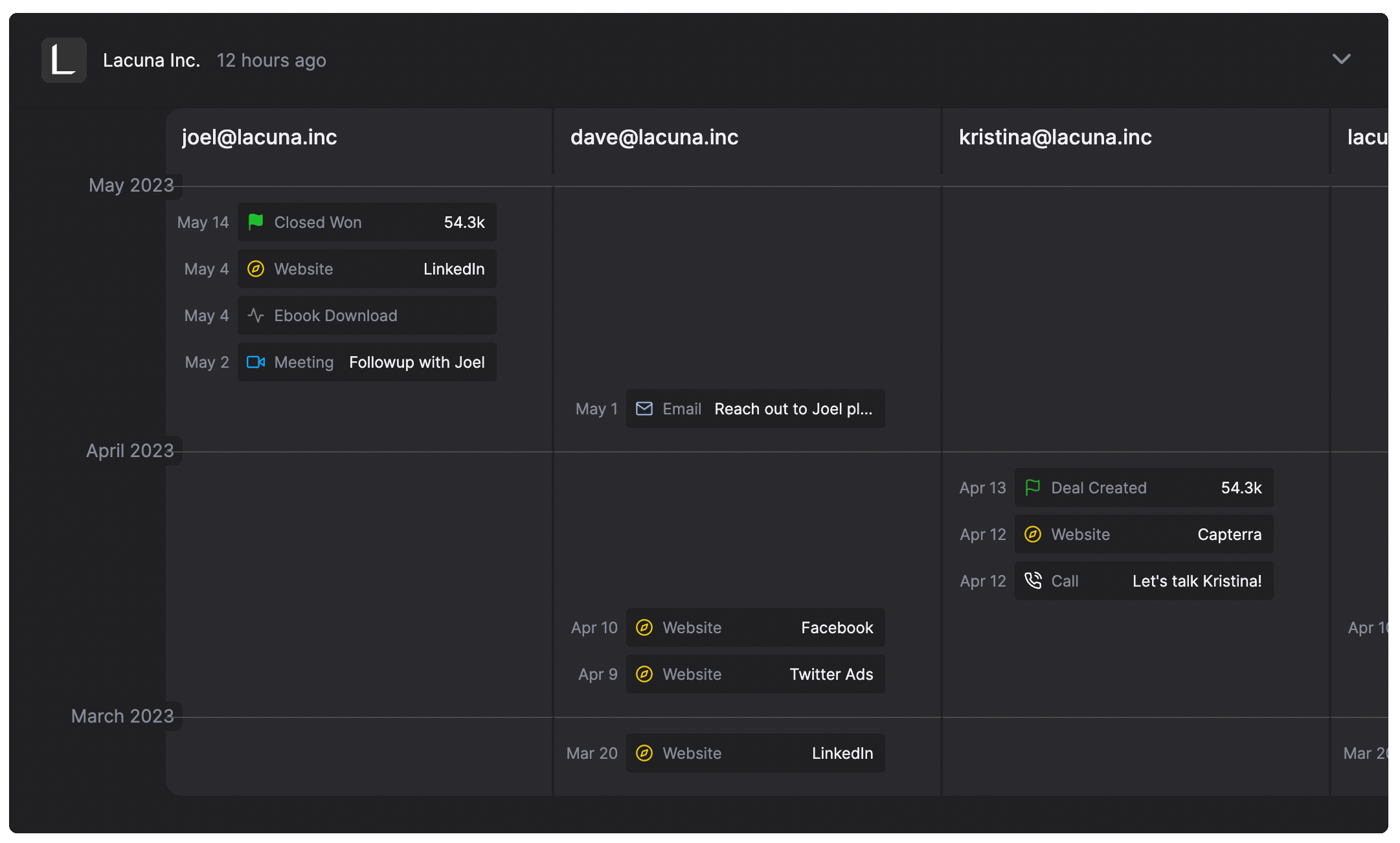The image size is (1400, 843).
Task: Click compass icon on Capterra website event
Action: [x=1033, y=534]
